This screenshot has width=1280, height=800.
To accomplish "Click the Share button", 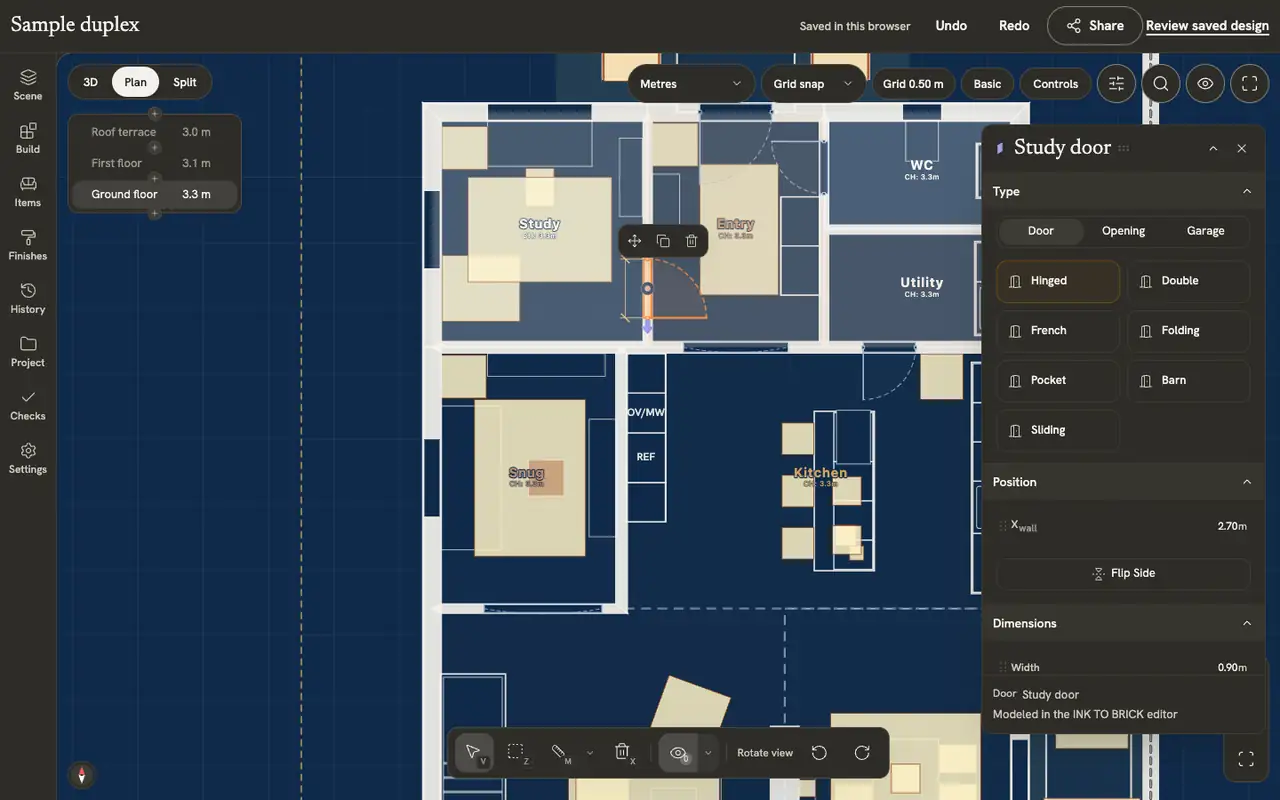I will tap(1095, 26).
